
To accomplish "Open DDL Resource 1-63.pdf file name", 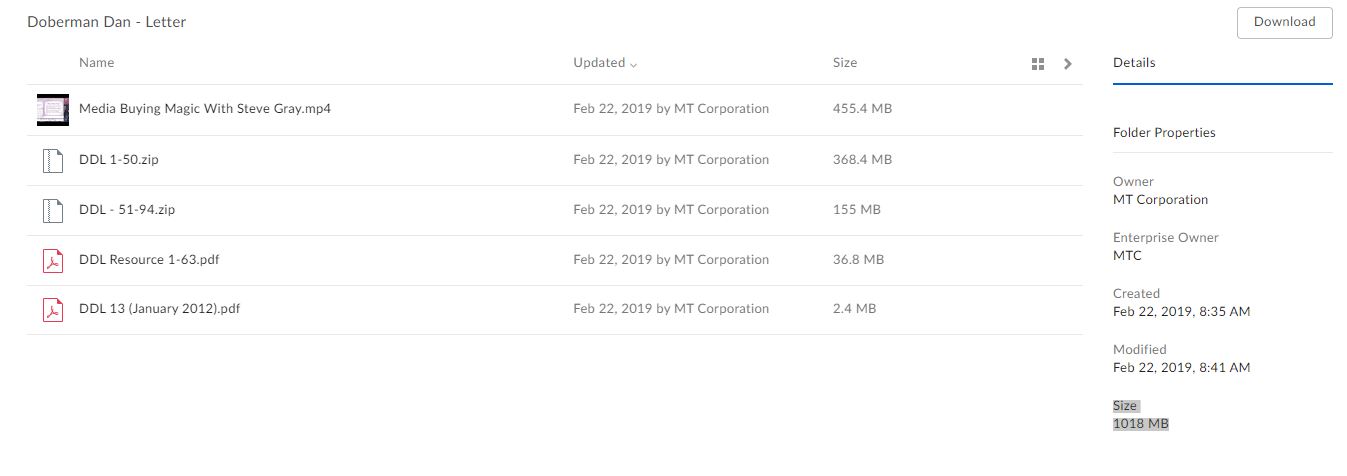I will point(149,260).
